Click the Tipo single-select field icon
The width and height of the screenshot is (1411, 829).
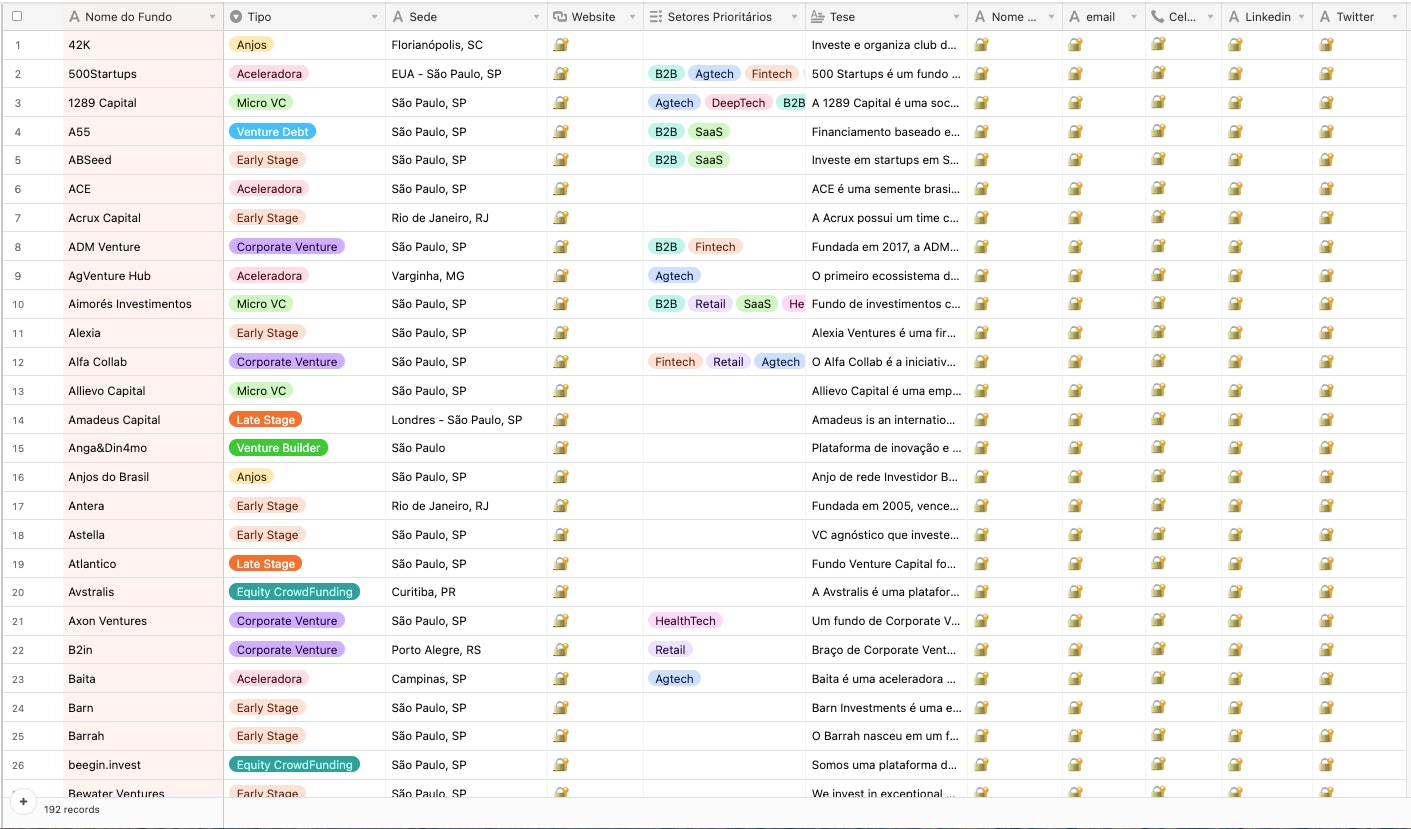pos(236,17)
